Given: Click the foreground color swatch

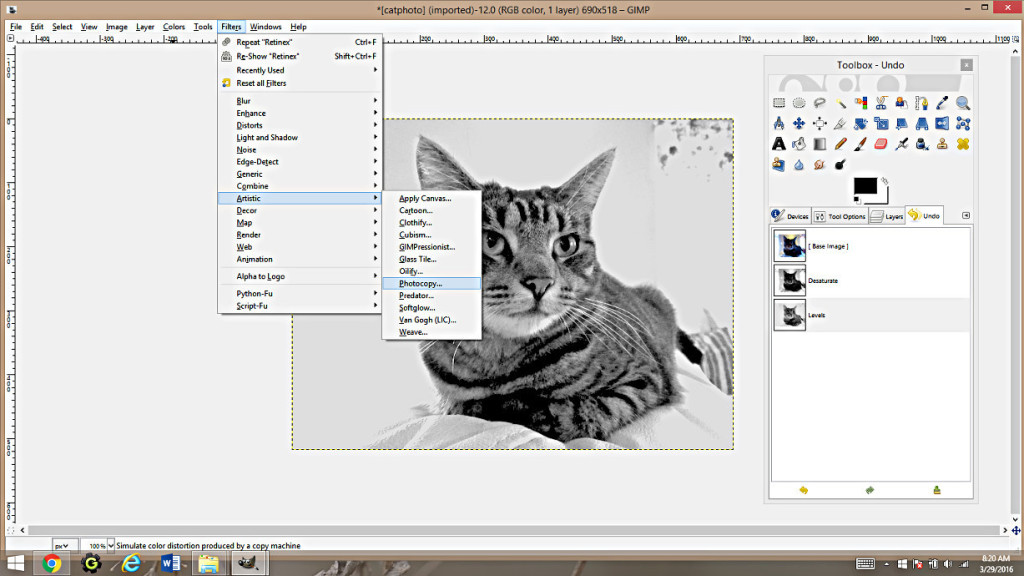Looking at the screenshot, I should [x=864, y=185].
